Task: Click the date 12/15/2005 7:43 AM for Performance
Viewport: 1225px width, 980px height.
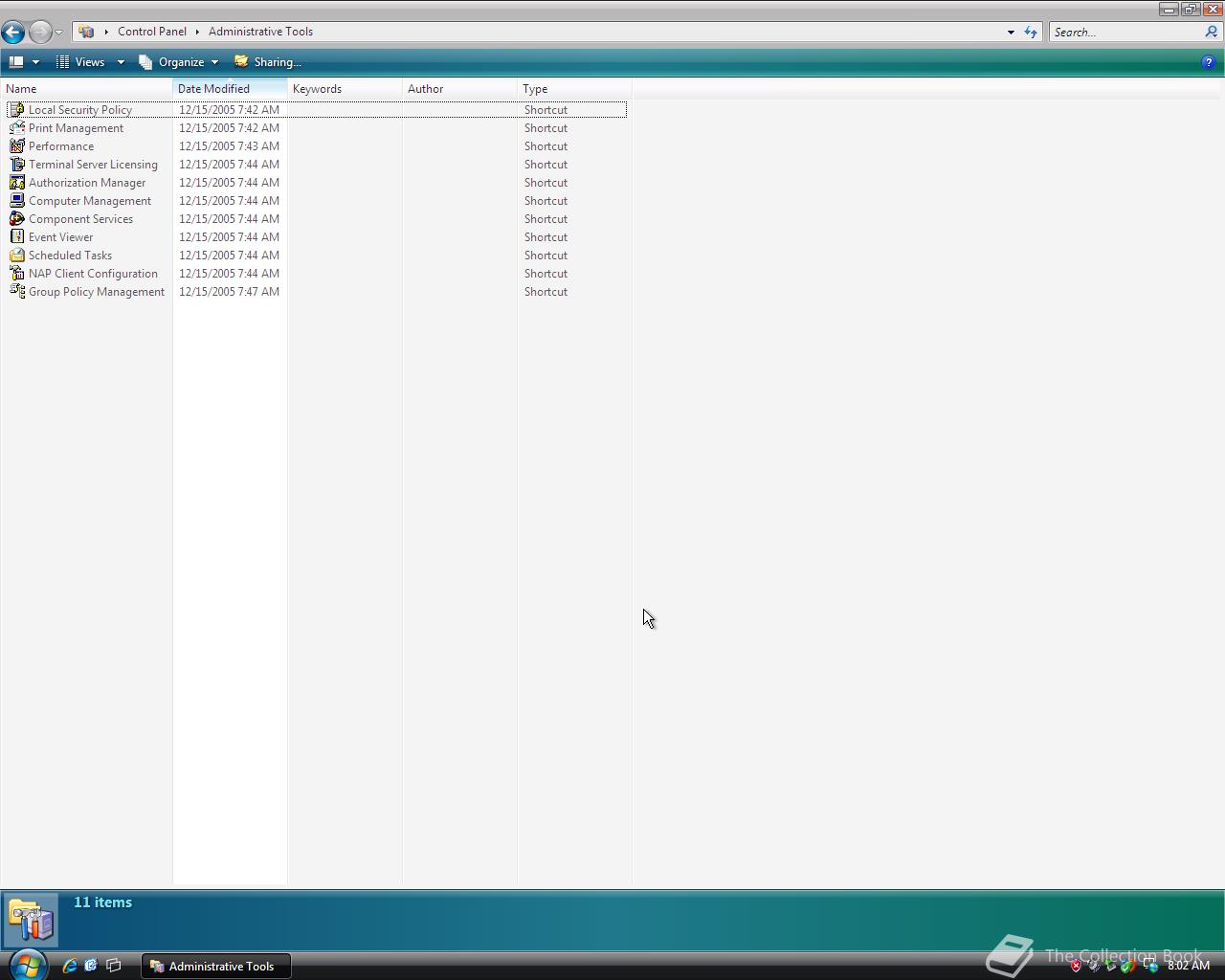Action: pos(229,146)
